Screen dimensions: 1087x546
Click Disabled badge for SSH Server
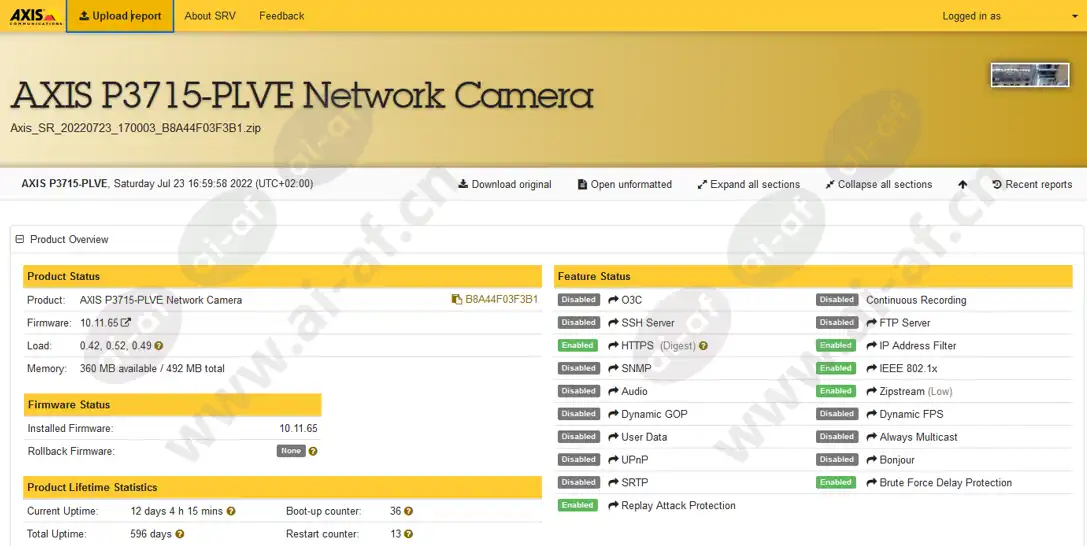tap(578, 323)
